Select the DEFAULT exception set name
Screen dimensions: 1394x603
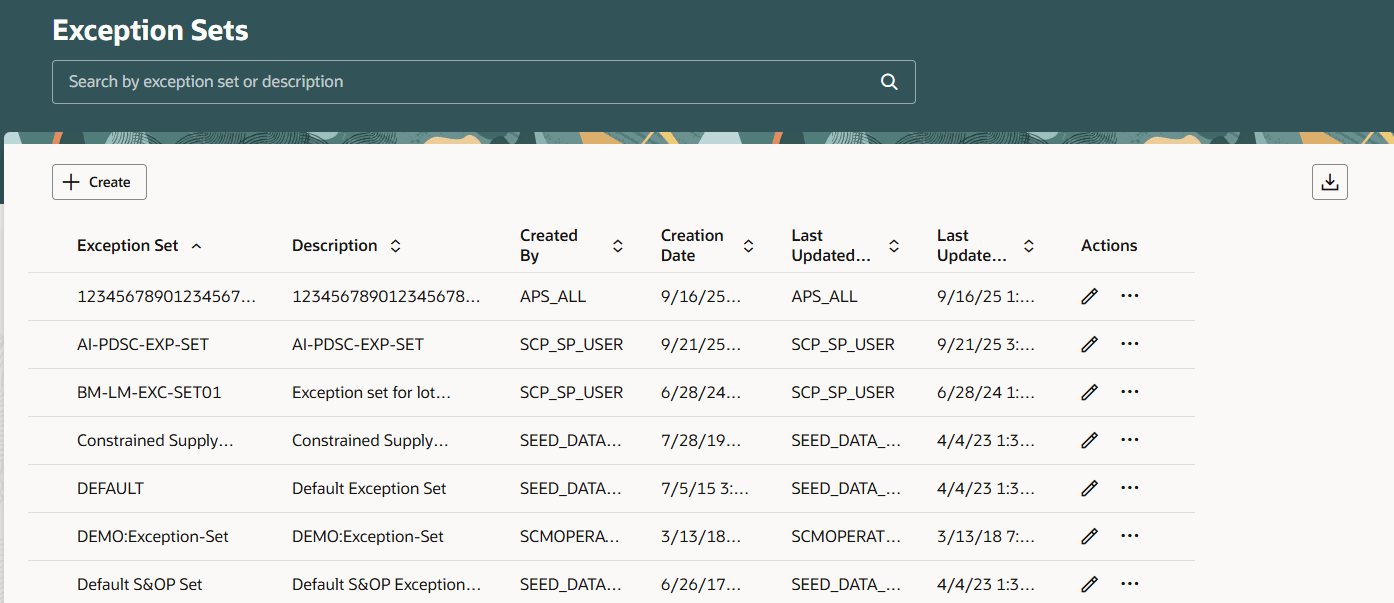110,488
